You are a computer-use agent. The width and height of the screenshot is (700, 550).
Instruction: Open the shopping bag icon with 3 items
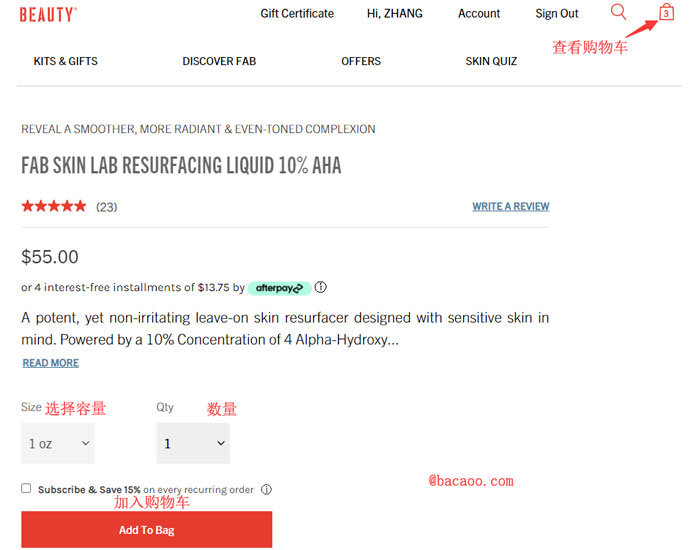point(666,12)
